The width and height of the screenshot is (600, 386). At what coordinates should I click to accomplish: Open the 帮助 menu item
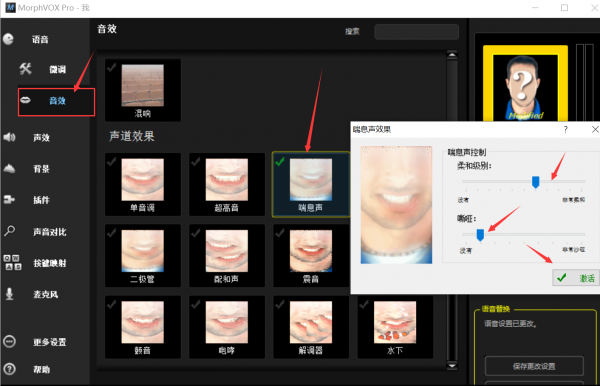pos(41,370)
